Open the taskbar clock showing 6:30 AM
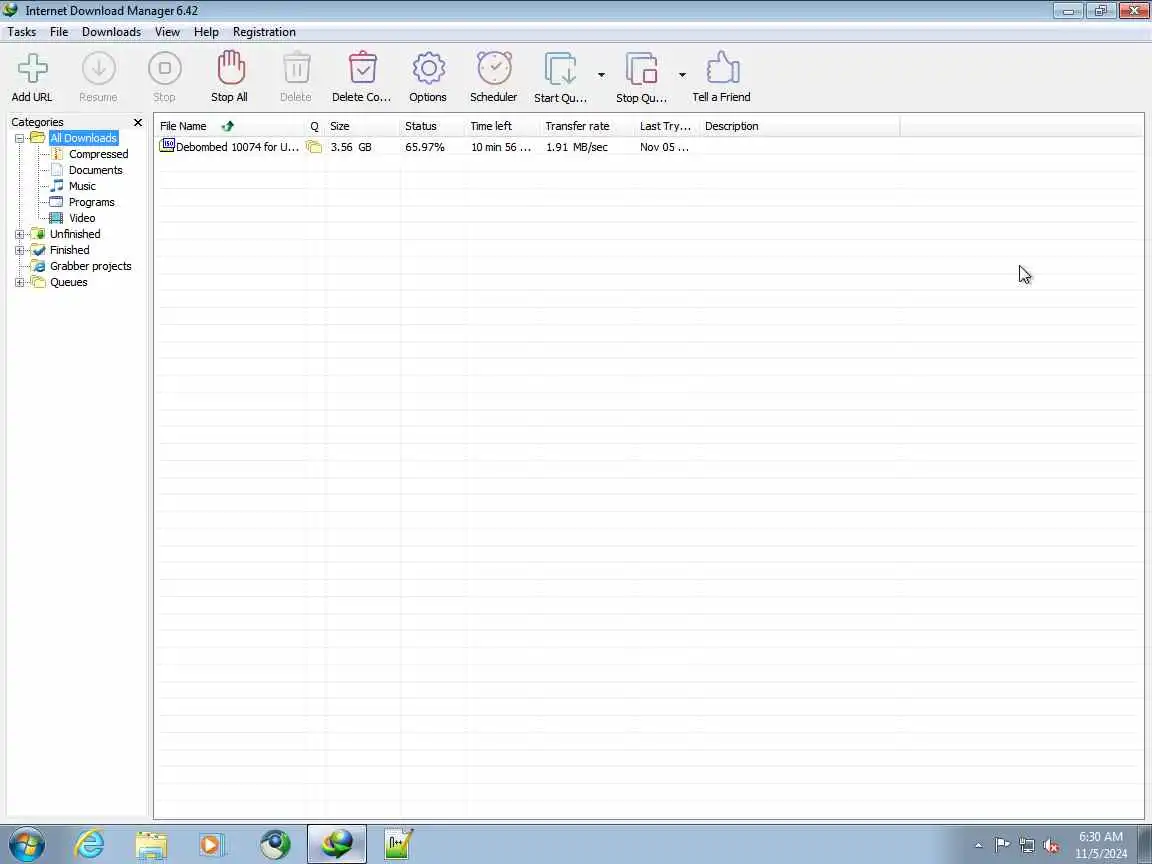Screen dimensions: 1152x864 pos(1101,845)
